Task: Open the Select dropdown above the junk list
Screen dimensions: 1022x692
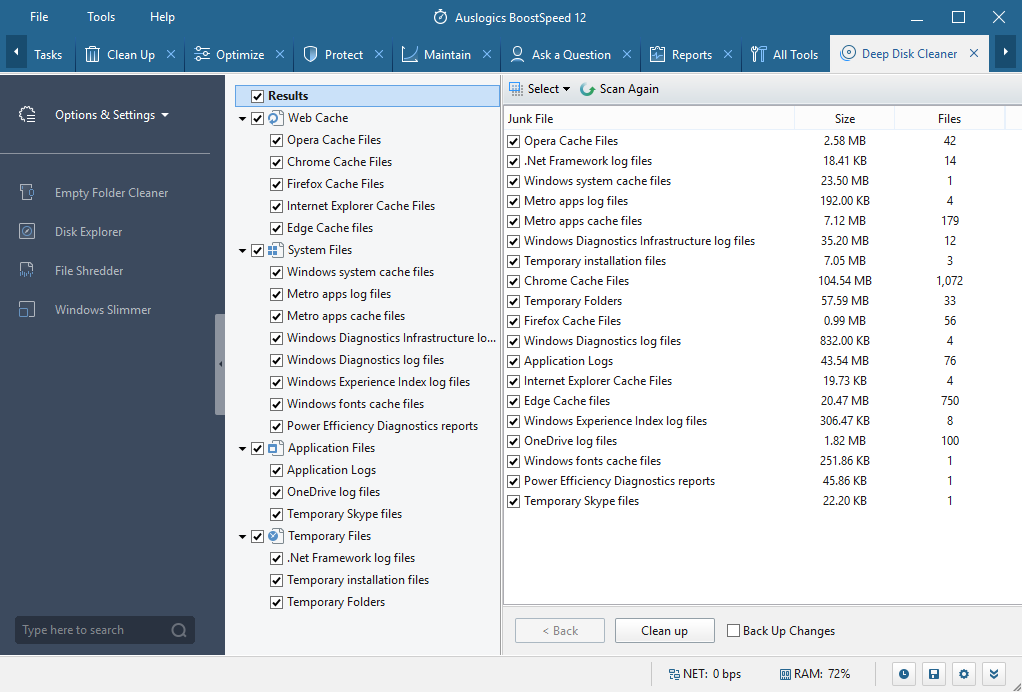Action: pyautogui.click(x=539, y=88)
